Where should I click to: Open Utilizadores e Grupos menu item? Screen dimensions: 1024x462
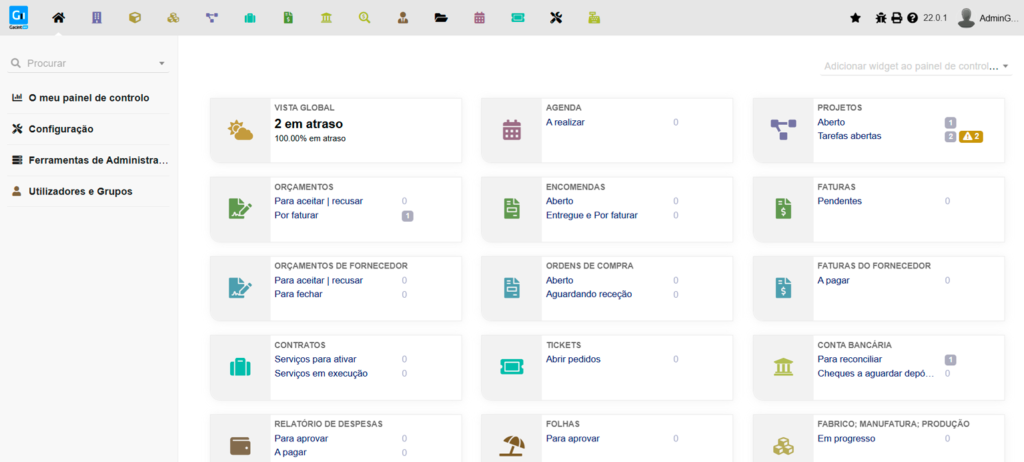coord(80,191)
